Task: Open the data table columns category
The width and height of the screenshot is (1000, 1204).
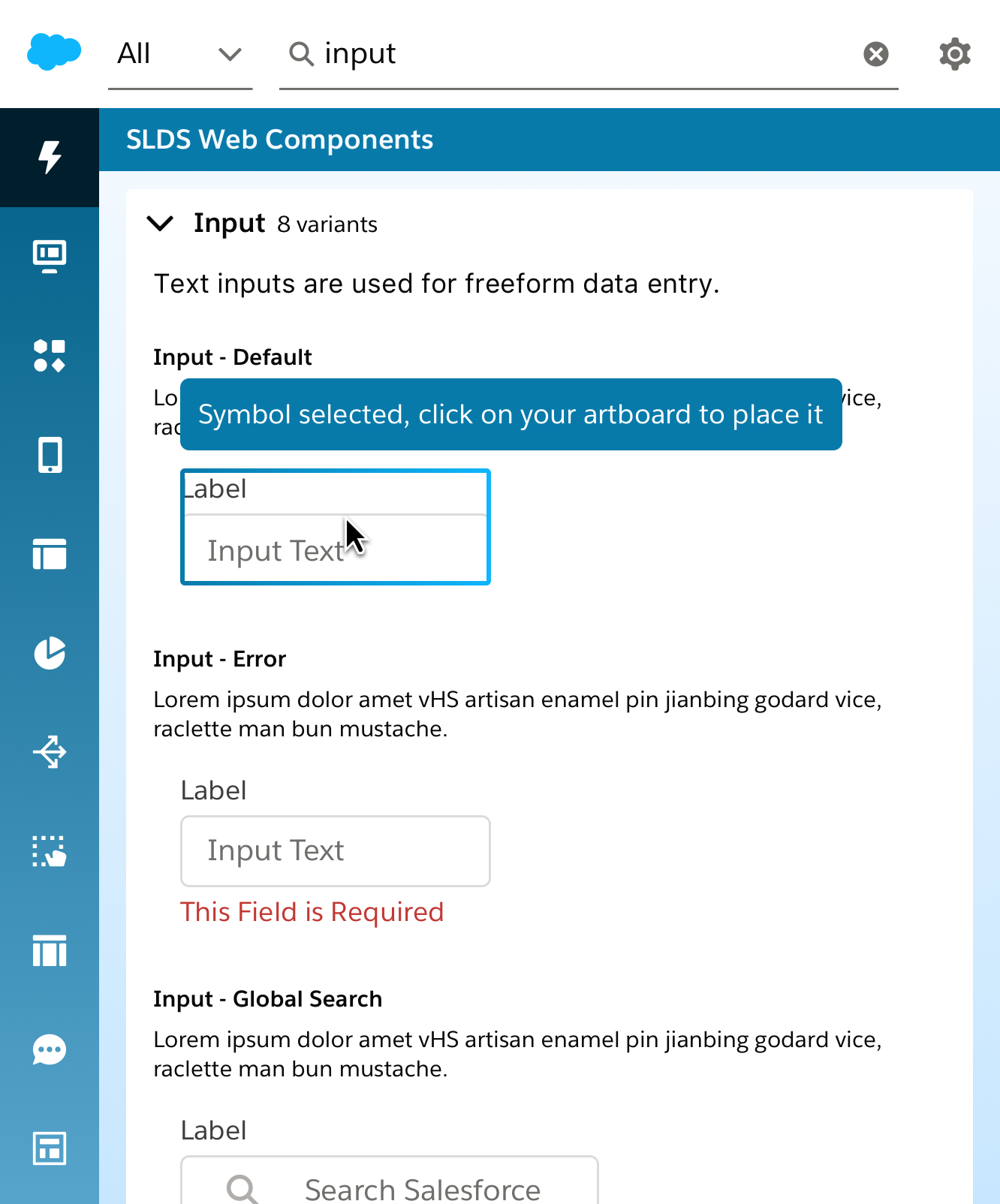Action: [50, 952]
